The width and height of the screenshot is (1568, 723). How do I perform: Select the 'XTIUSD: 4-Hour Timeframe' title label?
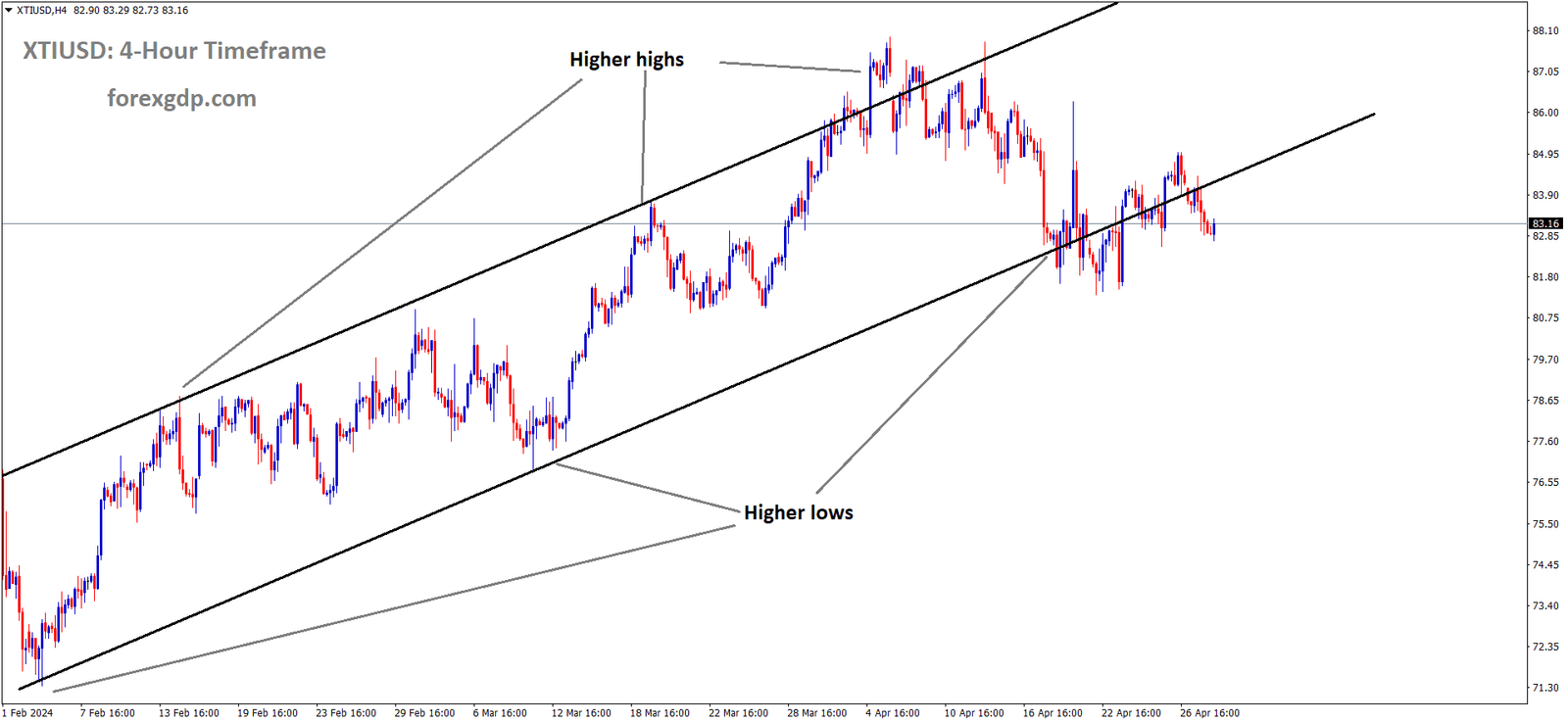174,51
